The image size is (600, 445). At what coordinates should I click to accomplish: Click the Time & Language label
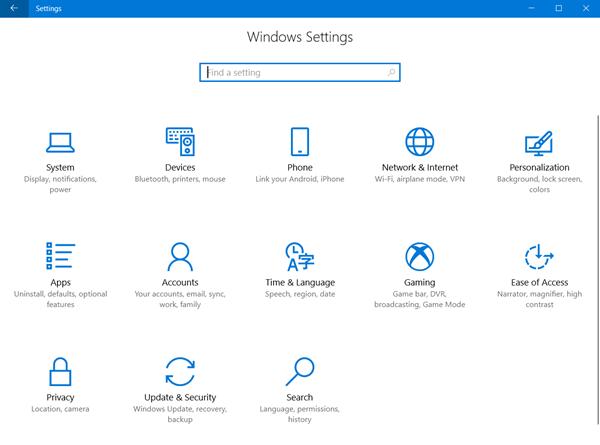pyautogui.click(x=300, y=283)
